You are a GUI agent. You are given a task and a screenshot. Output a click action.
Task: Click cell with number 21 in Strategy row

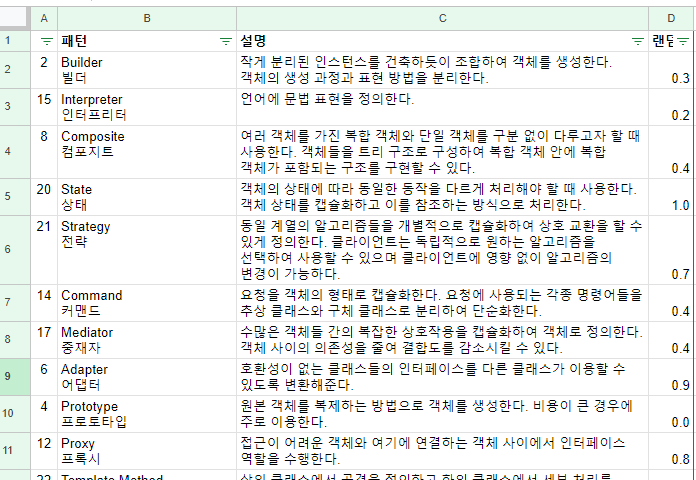pos(44,250)
